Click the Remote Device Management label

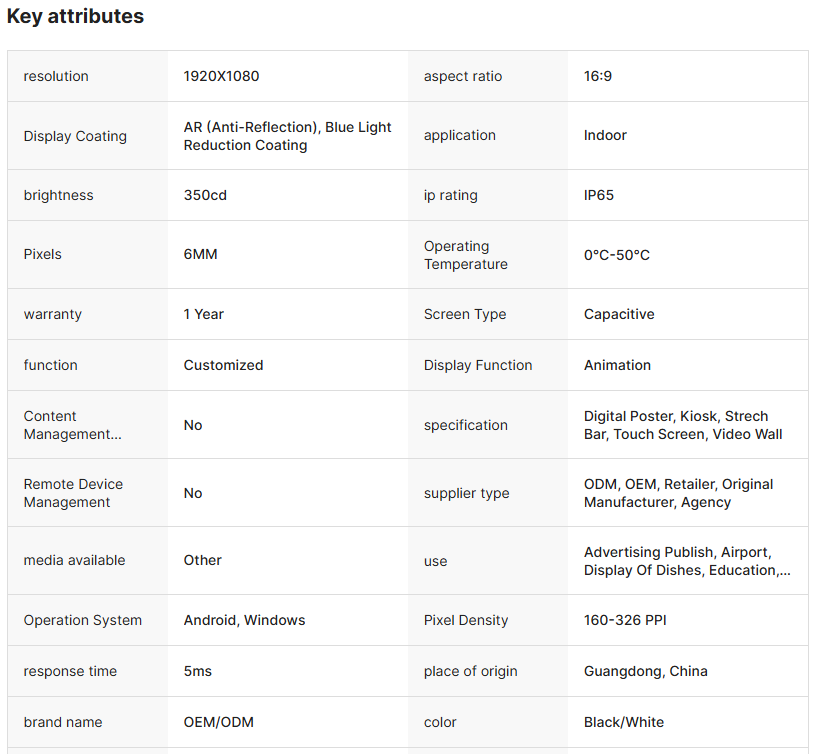(73, 493)
